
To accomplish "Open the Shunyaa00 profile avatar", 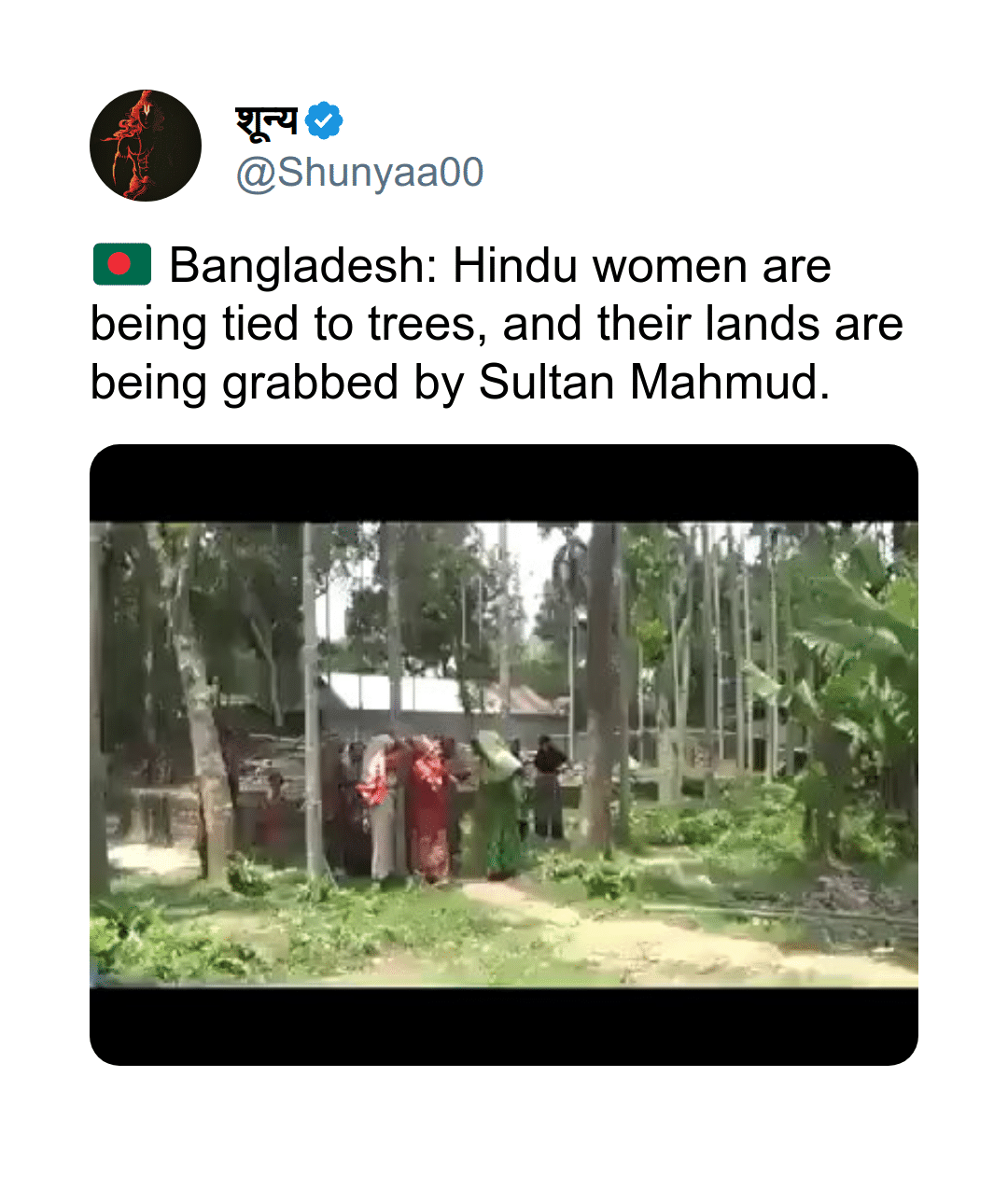I will [x=146, y=146].
